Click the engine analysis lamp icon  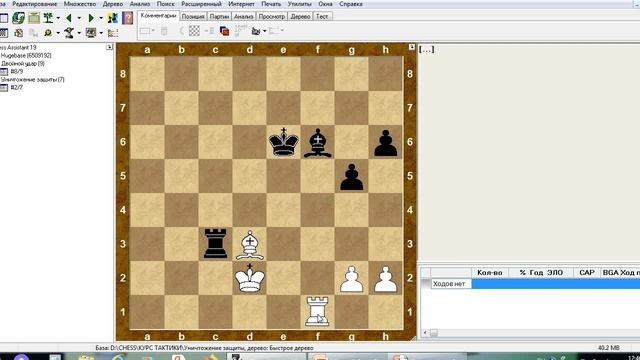pyautogui.click(x=69, y=33)
